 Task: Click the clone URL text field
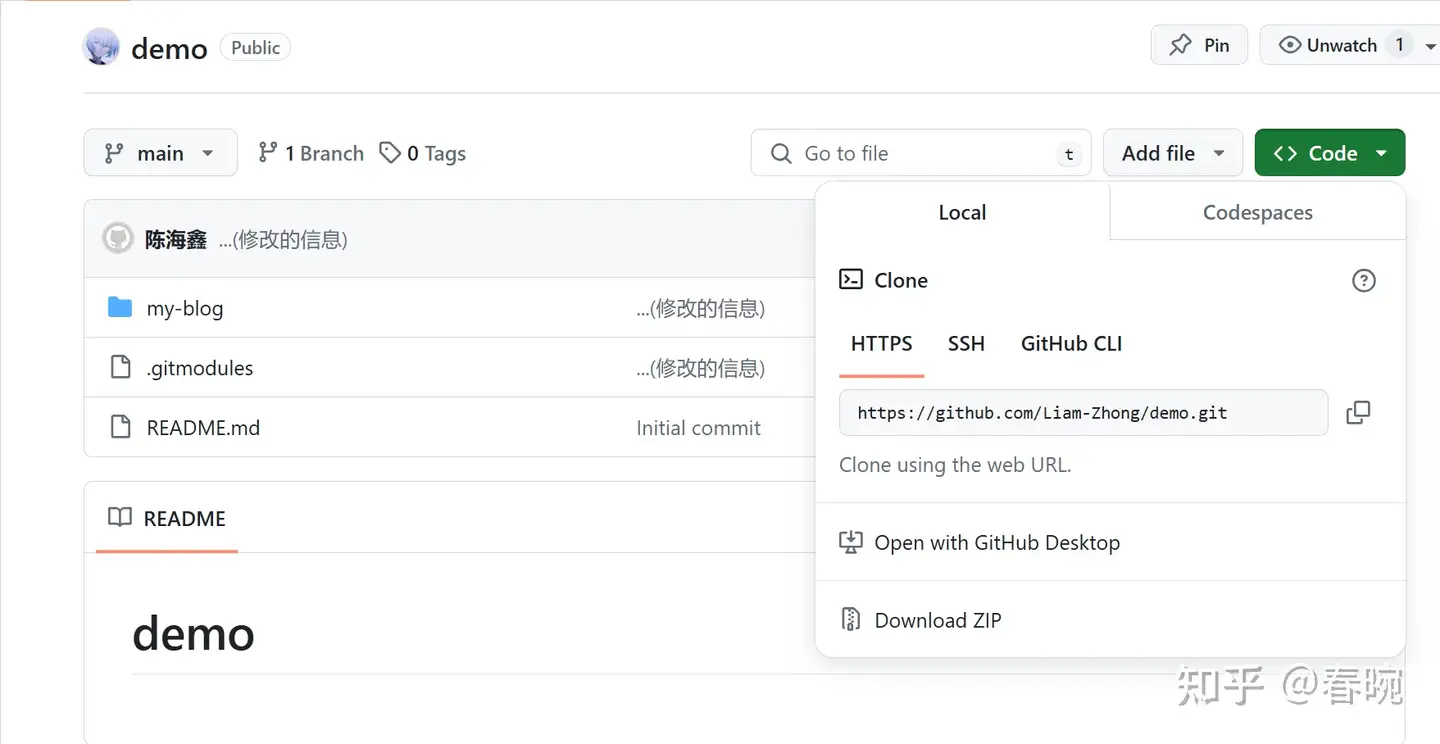pyautogui.click(x=1083, y=413)
